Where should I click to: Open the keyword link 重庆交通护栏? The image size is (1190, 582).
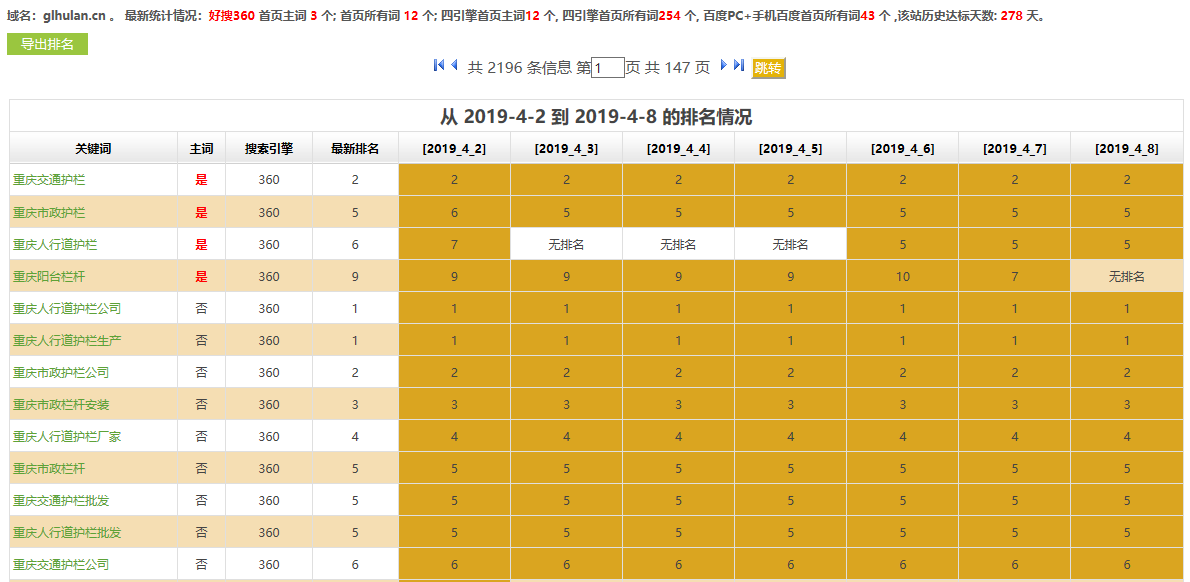[x=50, y=179]
